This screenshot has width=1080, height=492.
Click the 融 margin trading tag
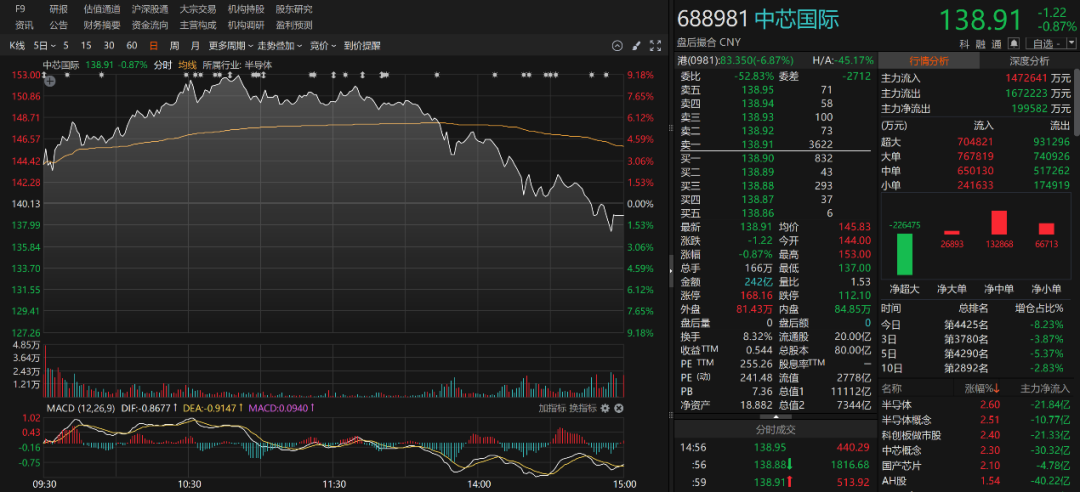980,43
